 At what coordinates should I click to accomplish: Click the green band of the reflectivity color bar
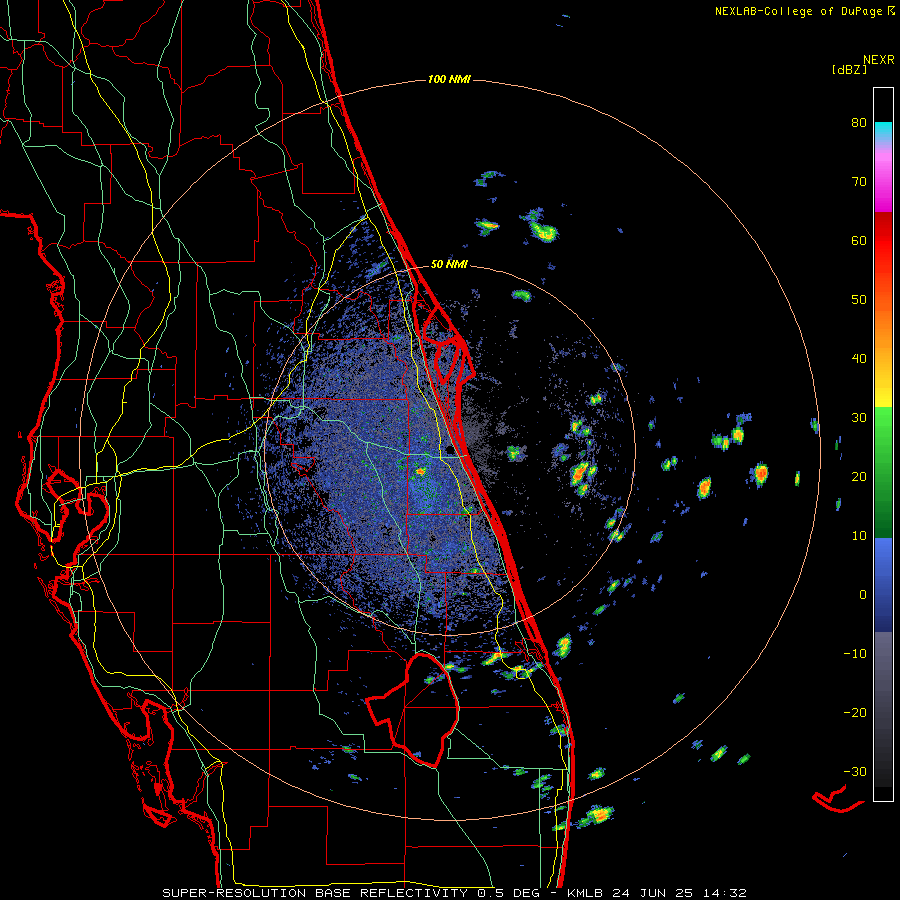click(x=883, y=472)
